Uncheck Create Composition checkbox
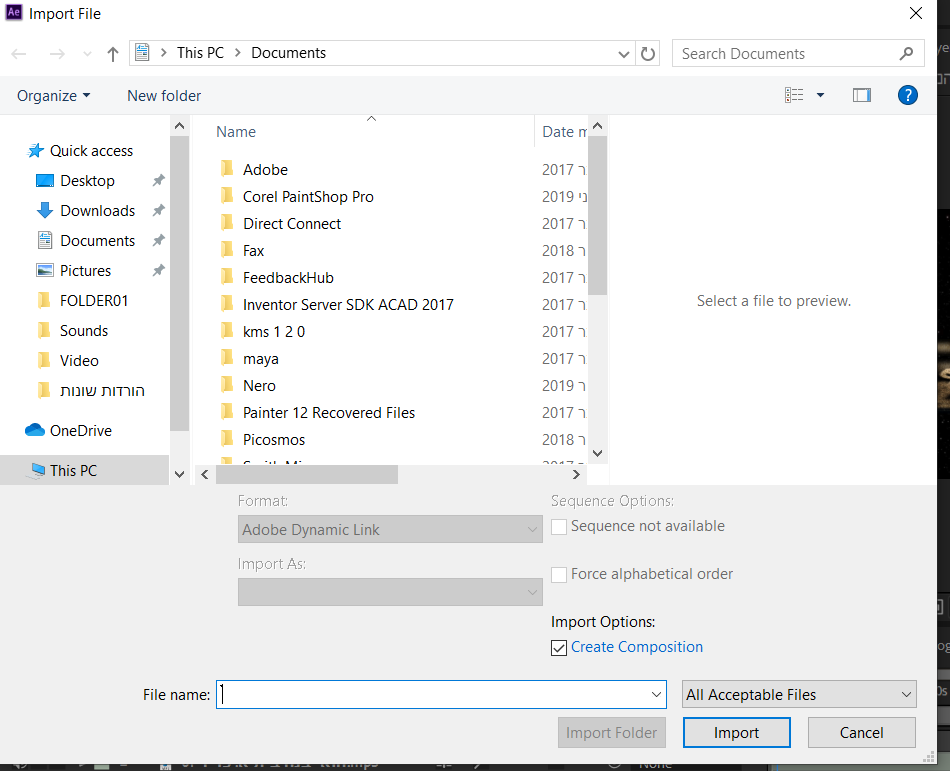The height and width of the screenshot is (771, 950). (x=559, y=648)
